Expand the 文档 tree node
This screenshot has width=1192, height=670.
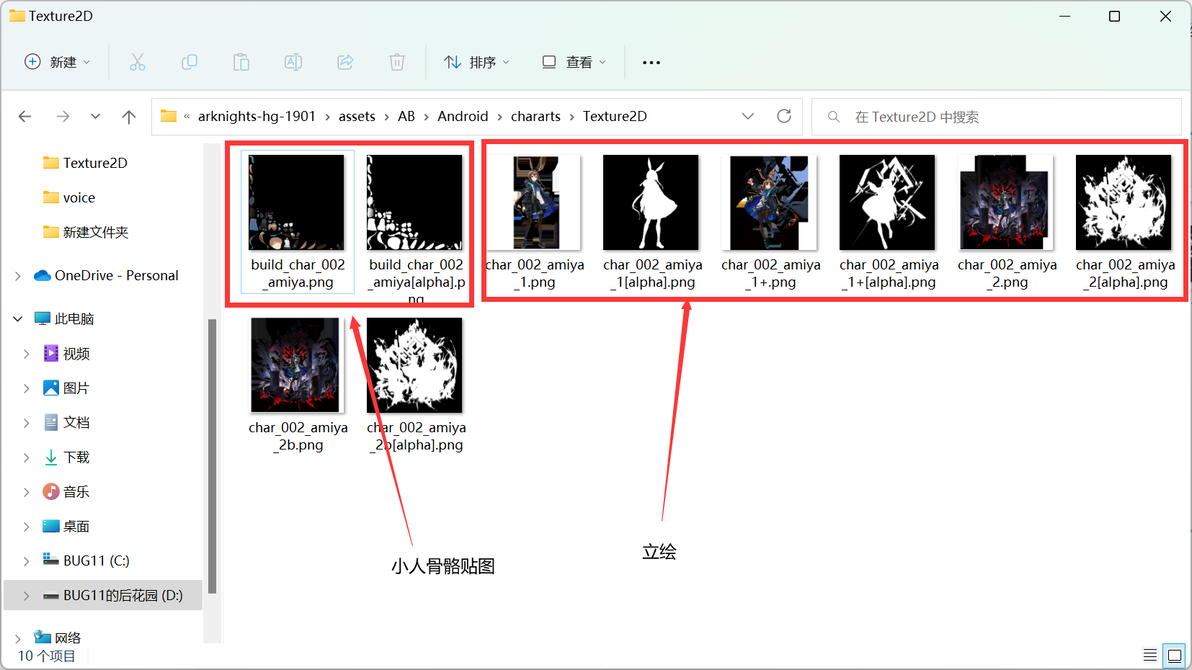26,422
